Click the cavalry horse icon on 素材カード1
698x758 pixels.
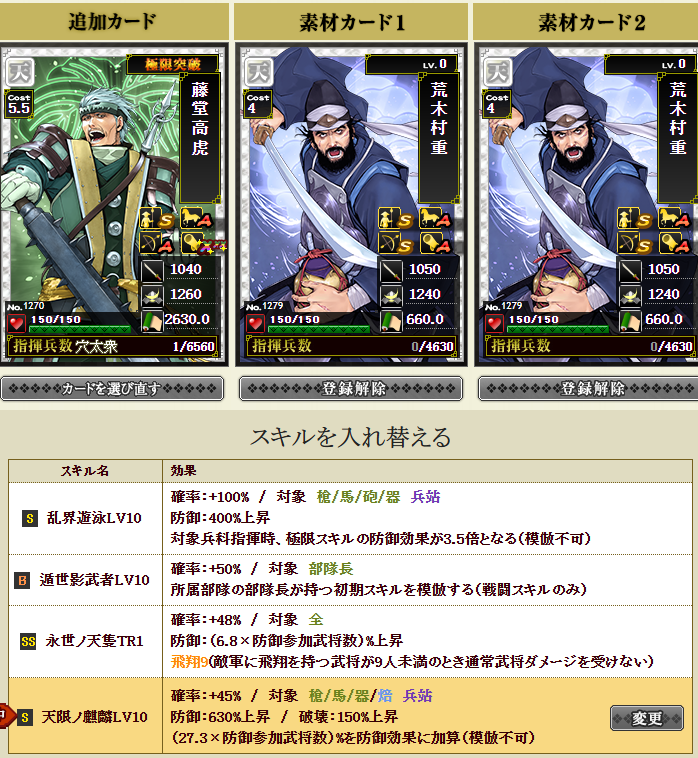pos(435,218)
